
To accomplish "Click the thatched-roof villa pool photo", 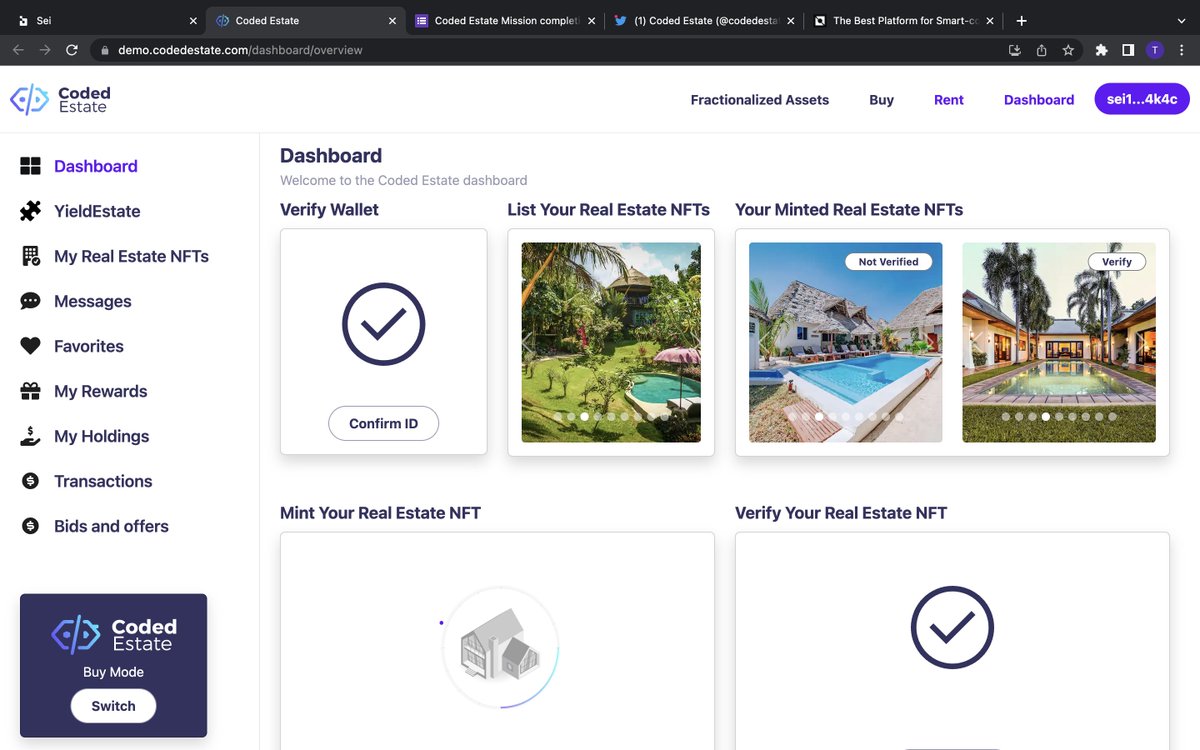I will (x=846, y=342).
